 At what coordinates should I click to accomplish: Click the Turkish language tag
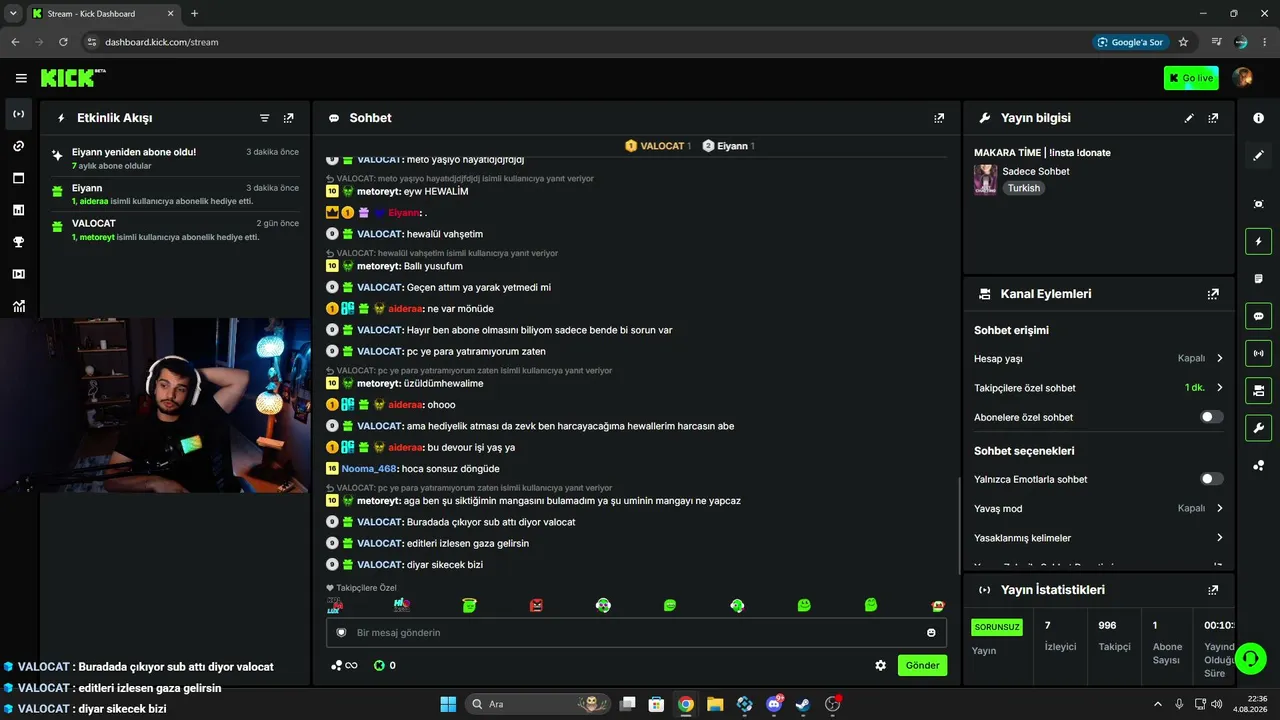(1024, 188)
